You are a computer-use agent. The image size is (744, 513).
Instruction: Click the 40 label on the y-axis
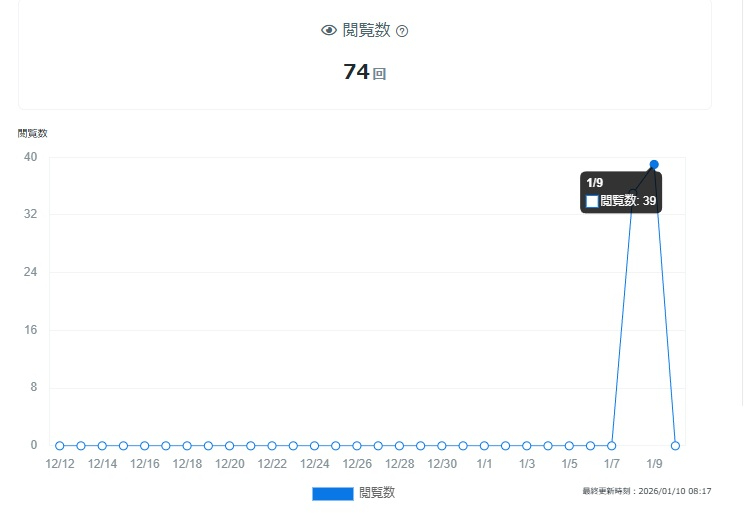click(31, 157)
